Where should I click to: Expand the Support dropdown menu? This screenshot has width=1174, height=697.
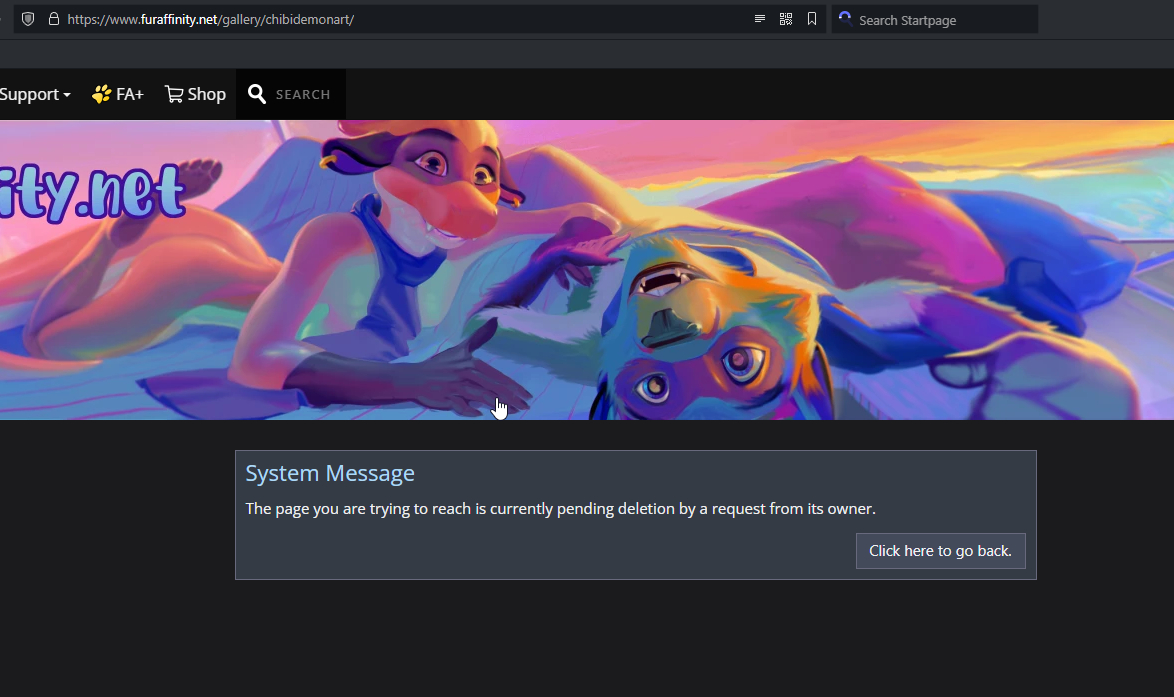(35, 94)
